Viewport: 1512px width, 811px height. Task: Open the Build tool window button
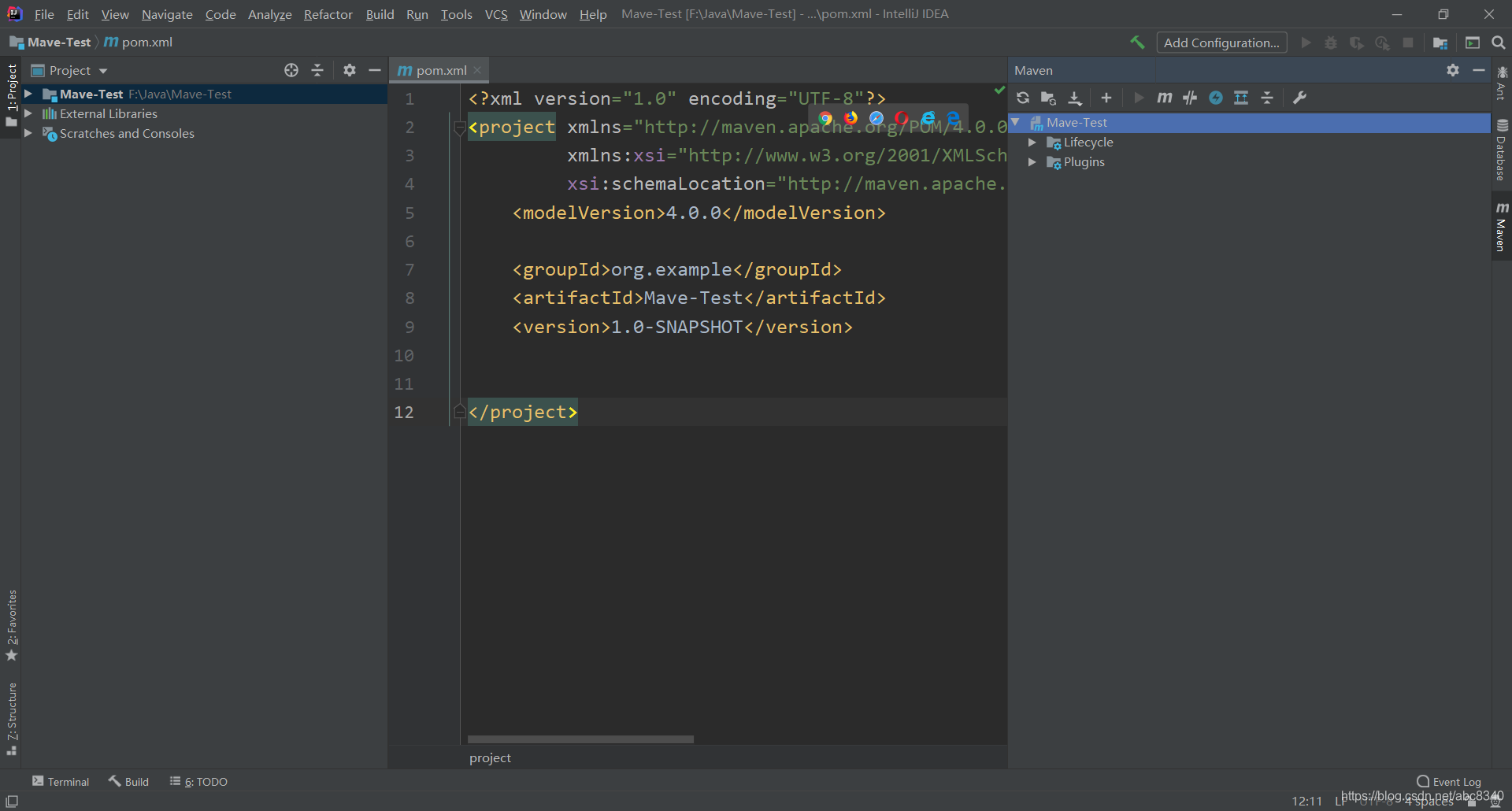point(129,781)
